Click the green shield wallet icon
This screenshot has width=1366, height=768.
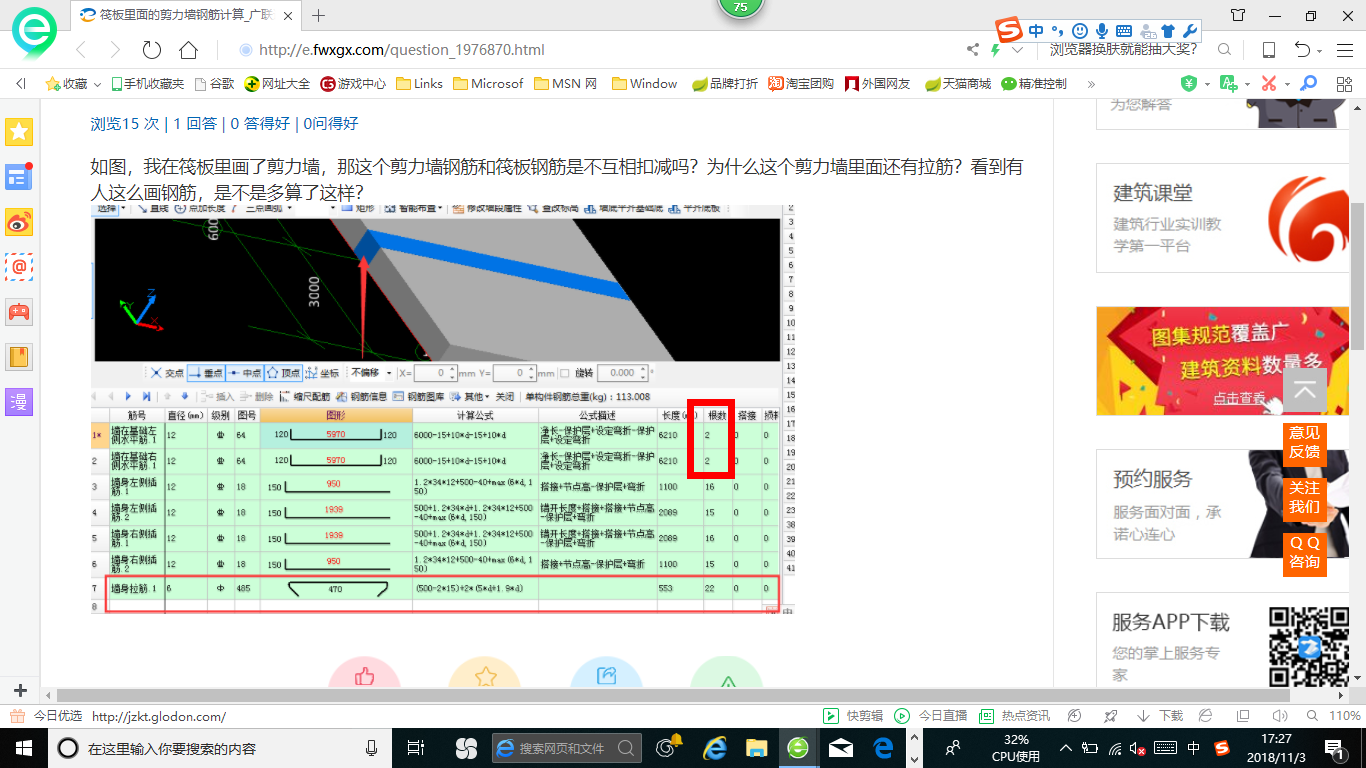[1189, 83]
